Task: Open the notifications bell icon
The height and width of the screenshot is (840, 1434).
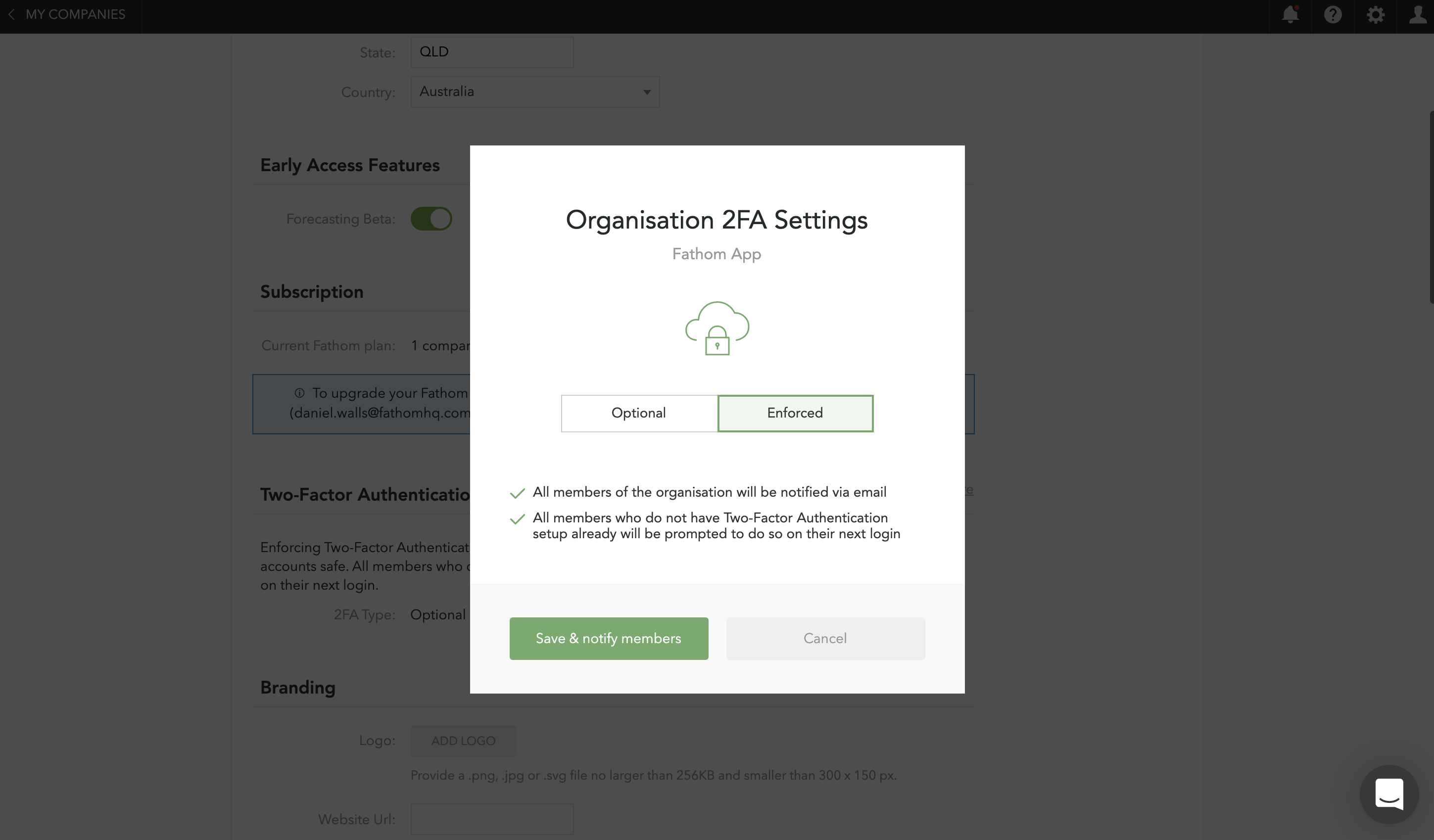Action: pos(1290,14)
